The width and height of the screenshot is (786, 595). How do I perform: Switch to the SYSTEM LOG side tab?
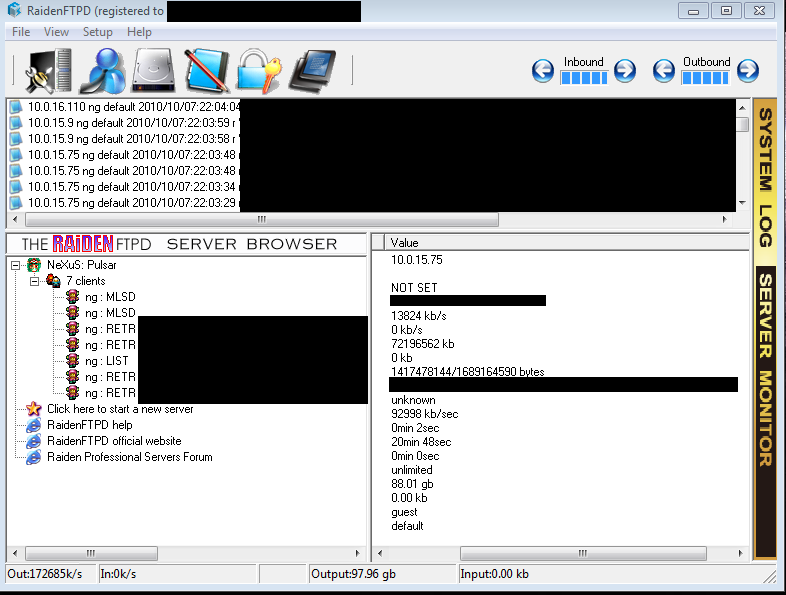pyautogui.click(x=765, y=177)
